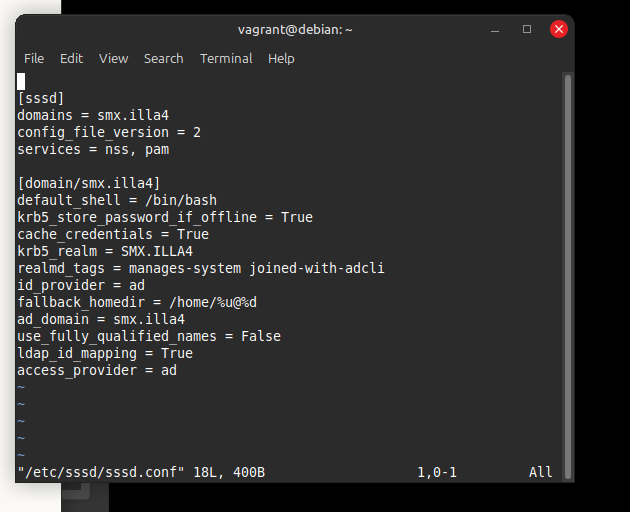Click the krb5_store_password_if_offline line
The image size is (630, 512).
pos(165,217)
